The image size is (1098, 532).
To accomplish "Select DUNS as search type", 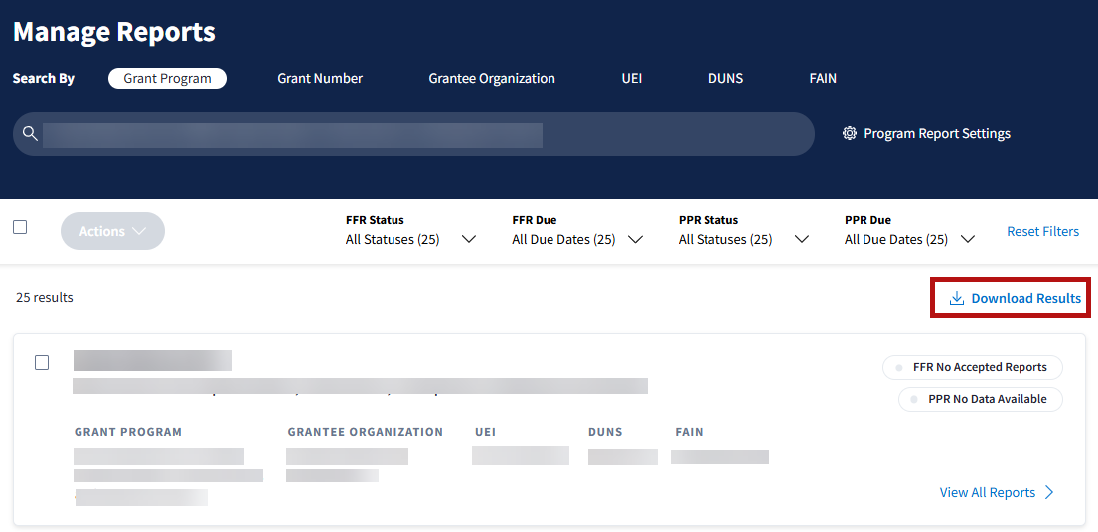I will point(725,78).
